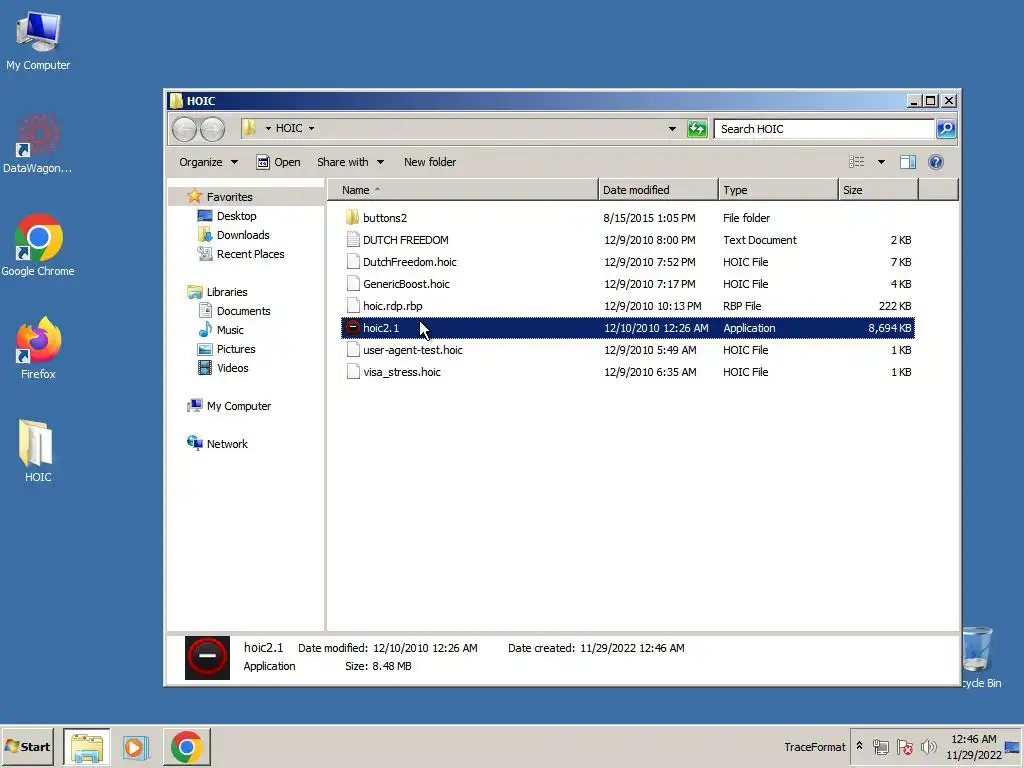This screenshot has width=1024, height=768.
Task: Click the Show desktop button in the tray
Action: tap(1012, 747)
